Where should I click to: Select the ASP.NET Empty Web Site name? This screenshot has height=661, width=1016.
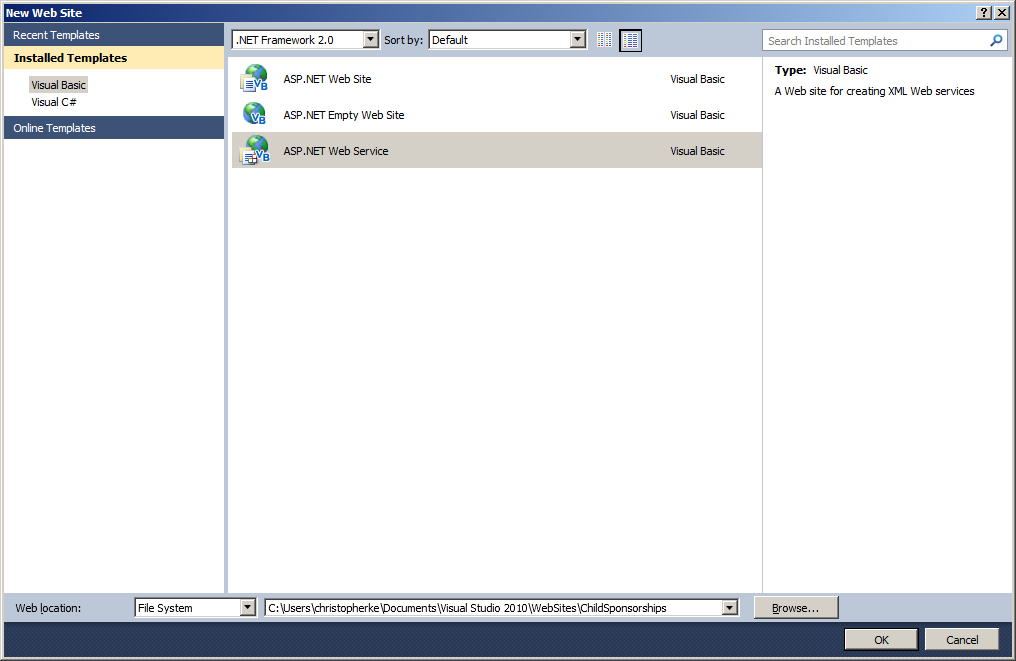click(343, 115)
